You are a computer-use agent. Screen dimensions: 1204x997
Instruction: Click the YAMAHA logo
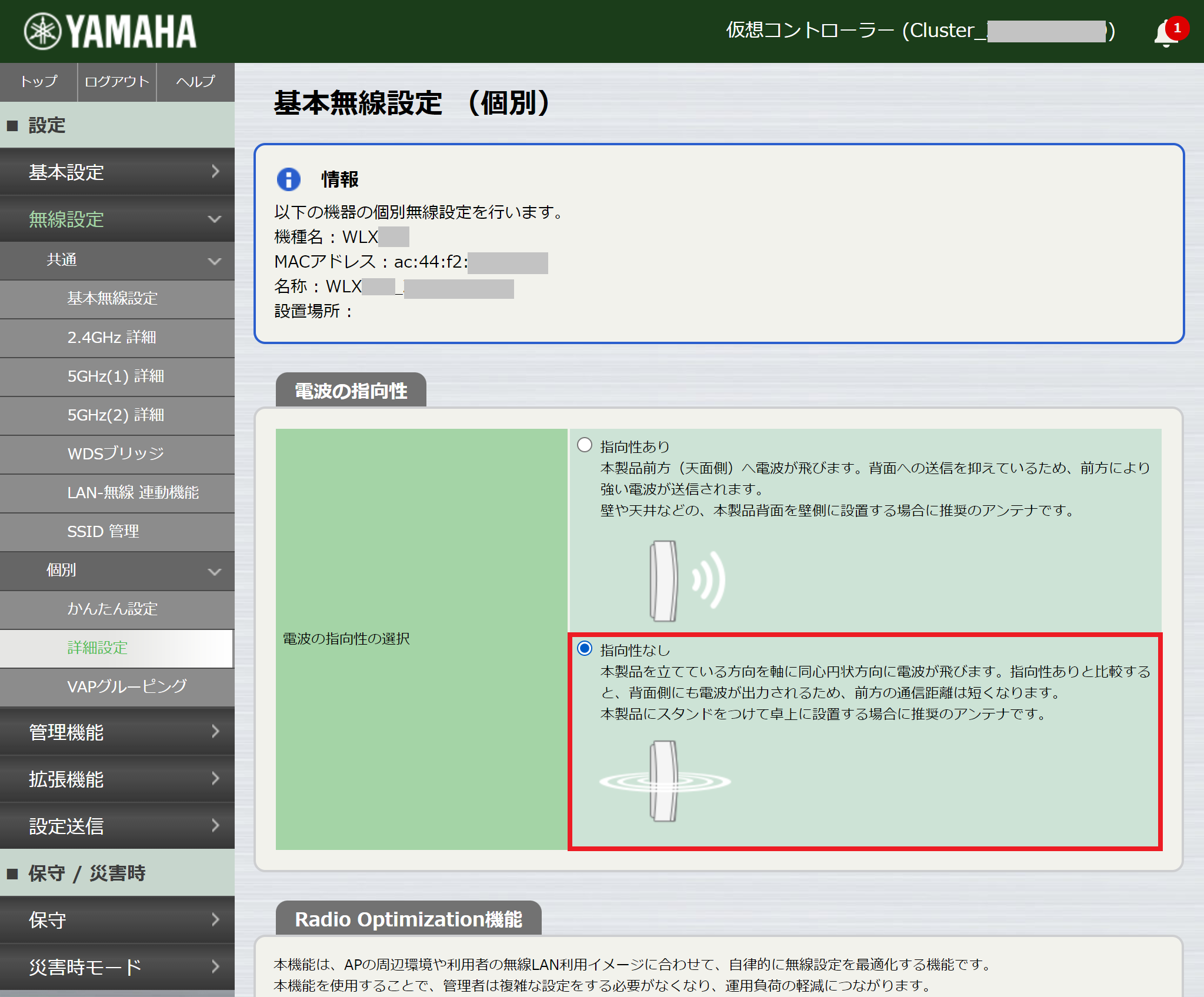[x=109, y=31]
